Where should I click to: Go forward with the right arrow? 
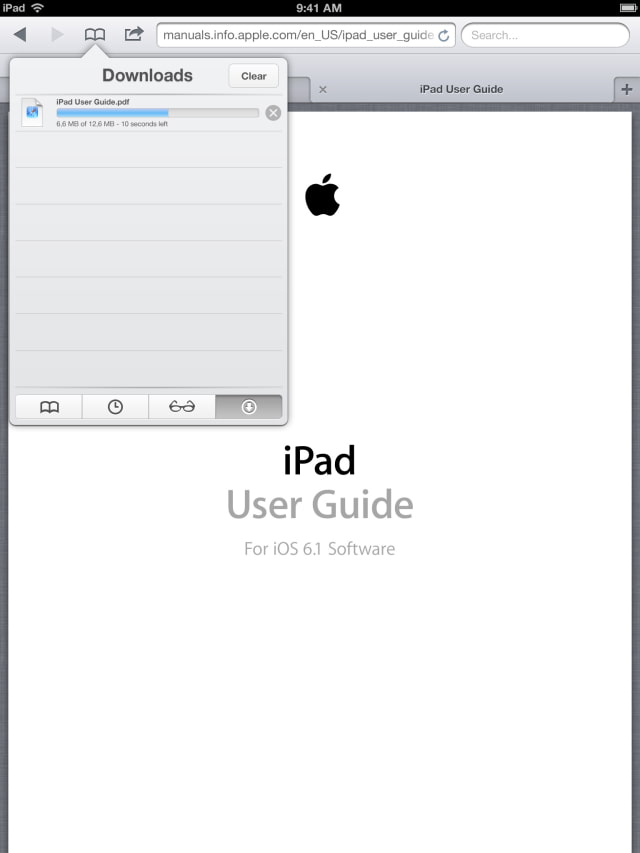(x=57, y=35)
